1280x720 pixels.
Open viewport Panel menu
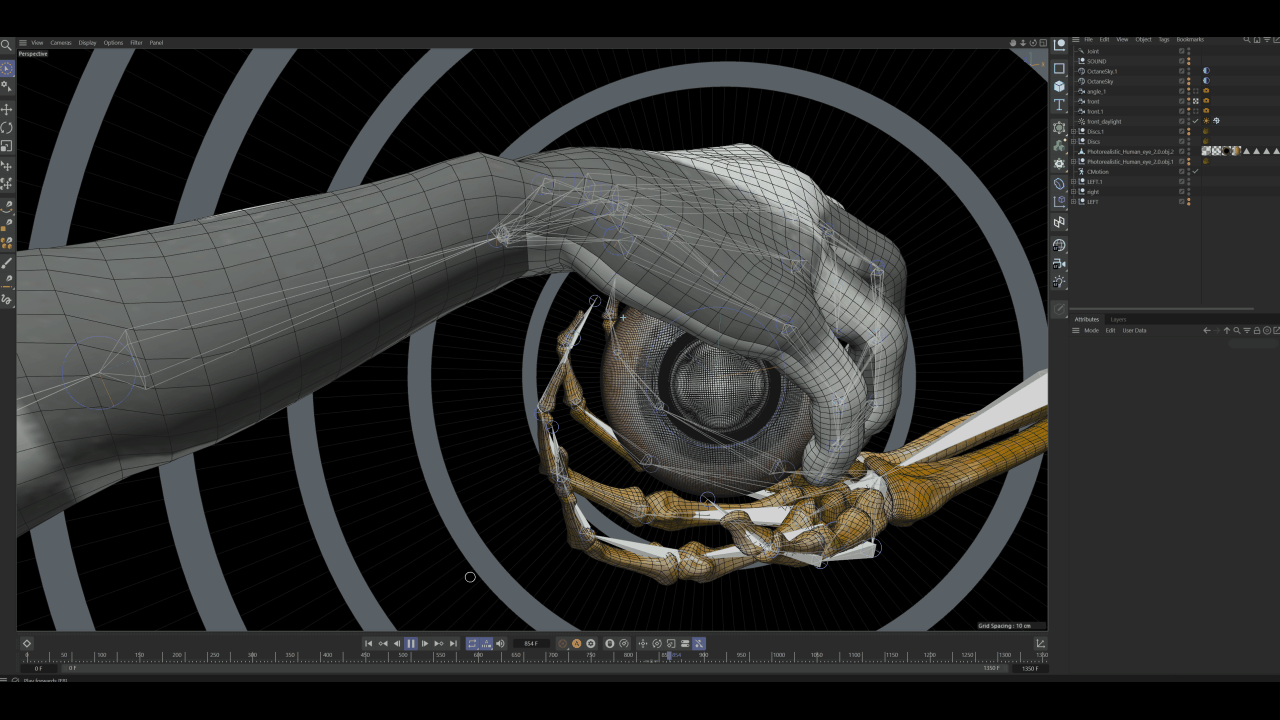pyautogui.click(x=156, y=43)
